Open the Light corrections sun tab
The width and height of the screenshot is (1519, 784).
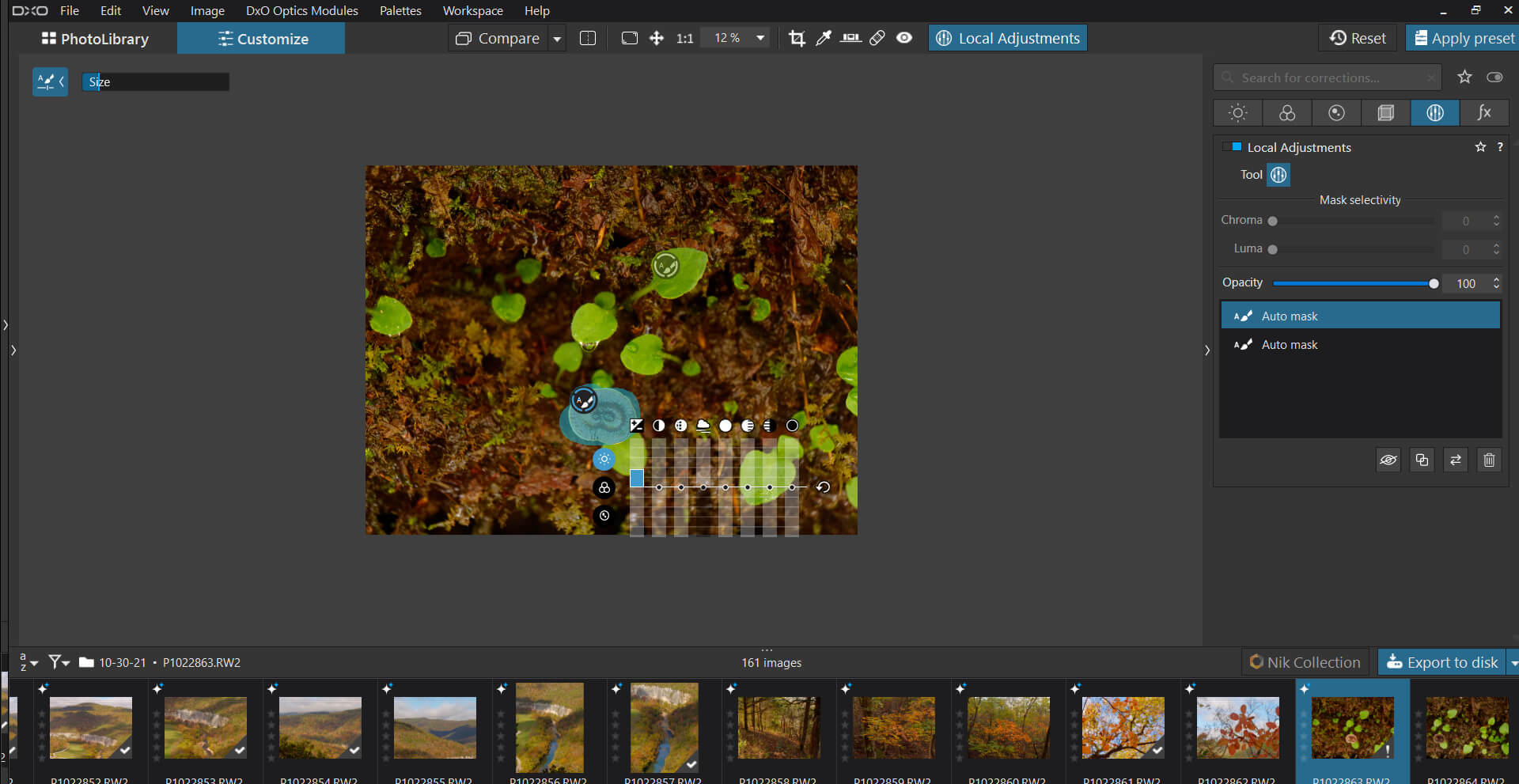[1237, 113]
